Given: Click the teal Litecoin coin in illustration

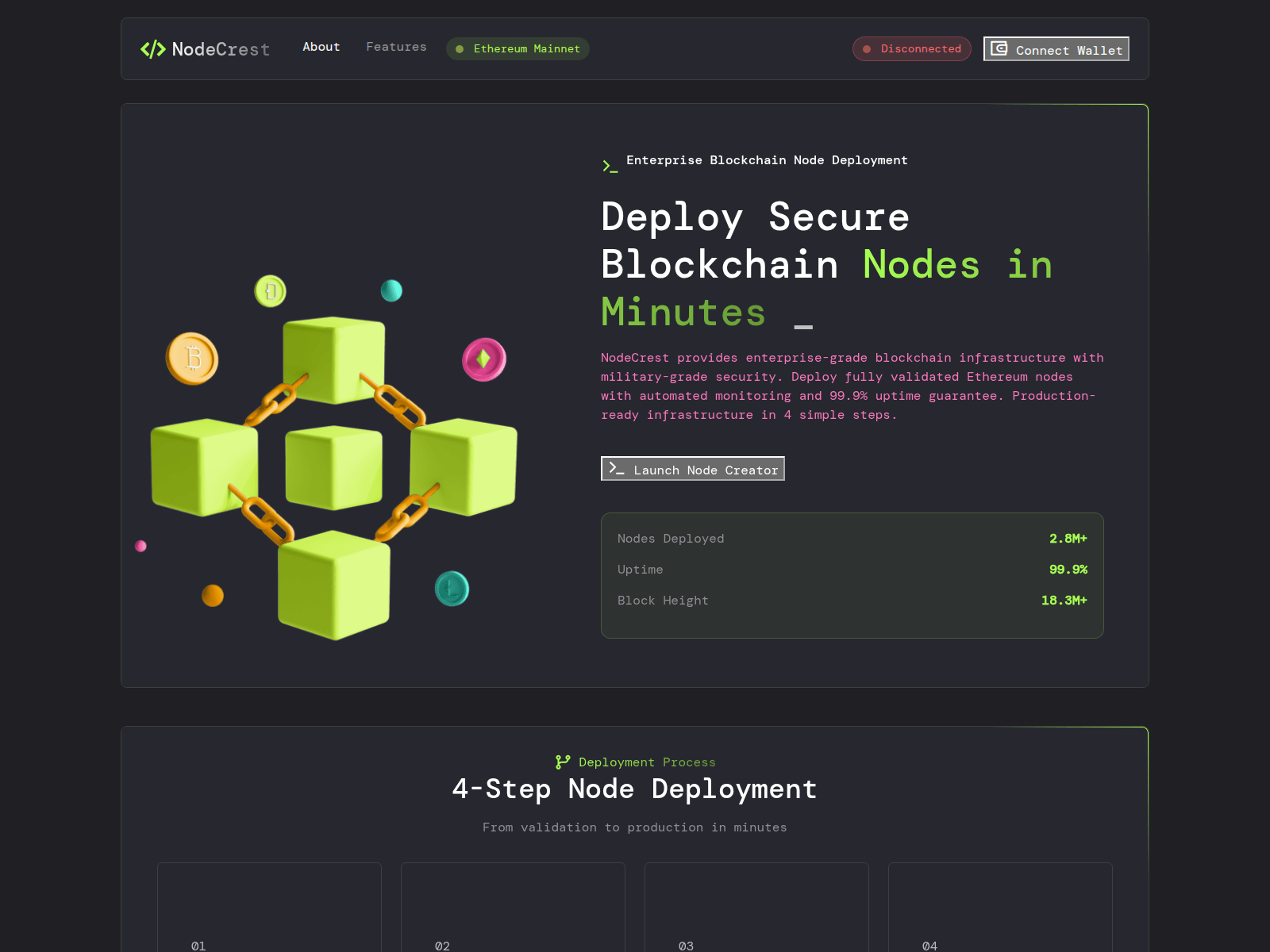Looking at the screenshot, I should coord(452,589).
